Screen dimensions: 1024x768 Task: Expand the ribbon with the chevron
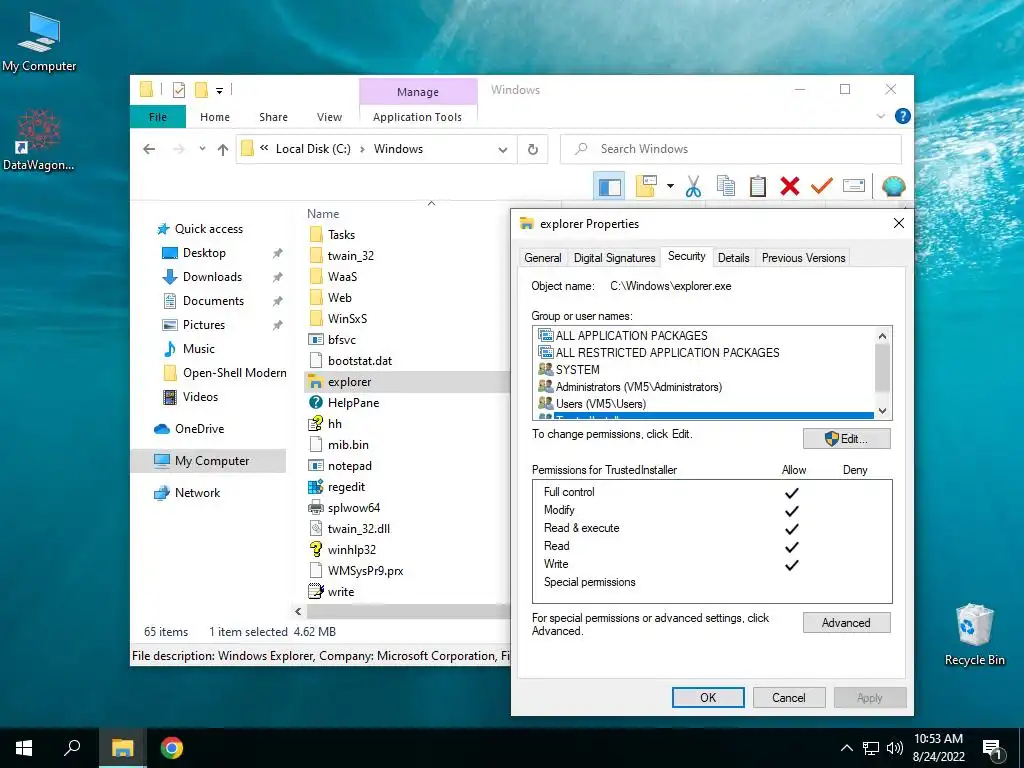pos(880,116)
